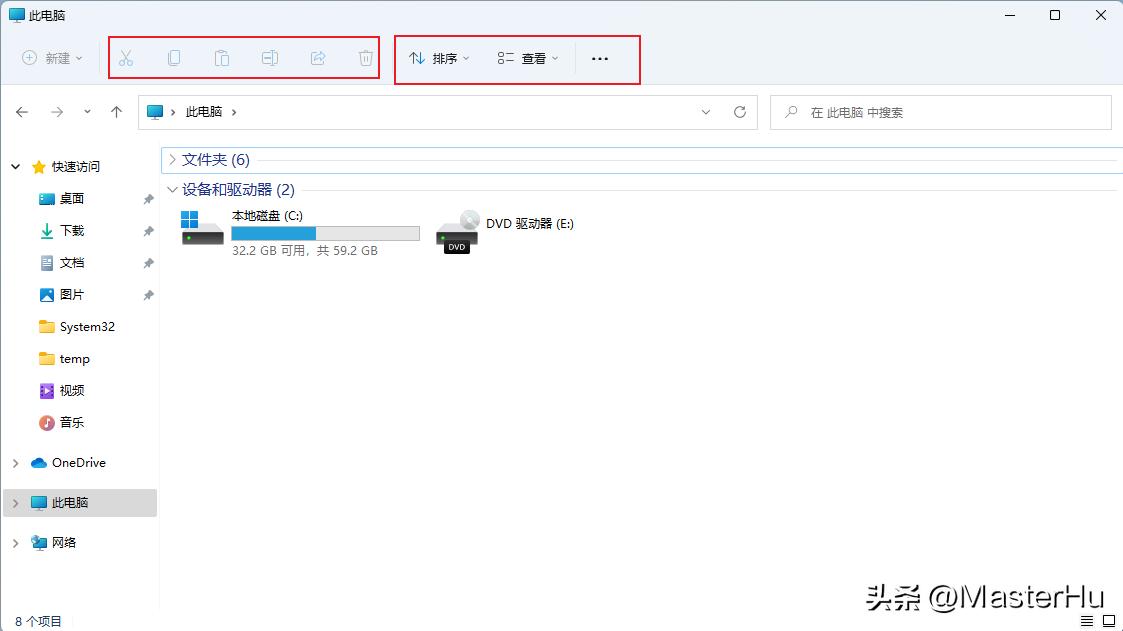Click 此电脑 in the address bar
1123x631 pixels.
tap(204, 112)
